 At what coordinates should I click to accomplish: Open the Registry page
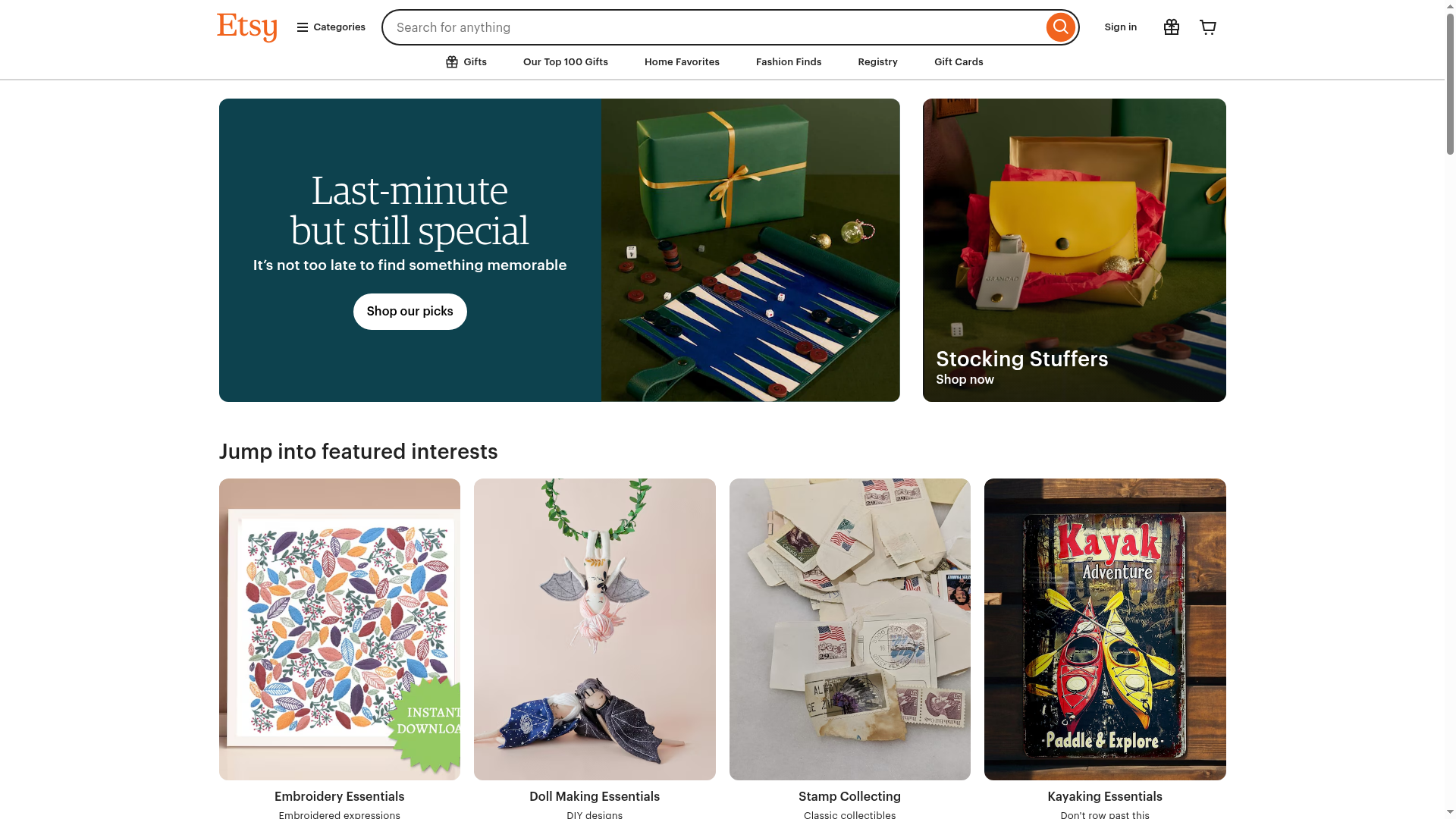(x=877, y=61)
